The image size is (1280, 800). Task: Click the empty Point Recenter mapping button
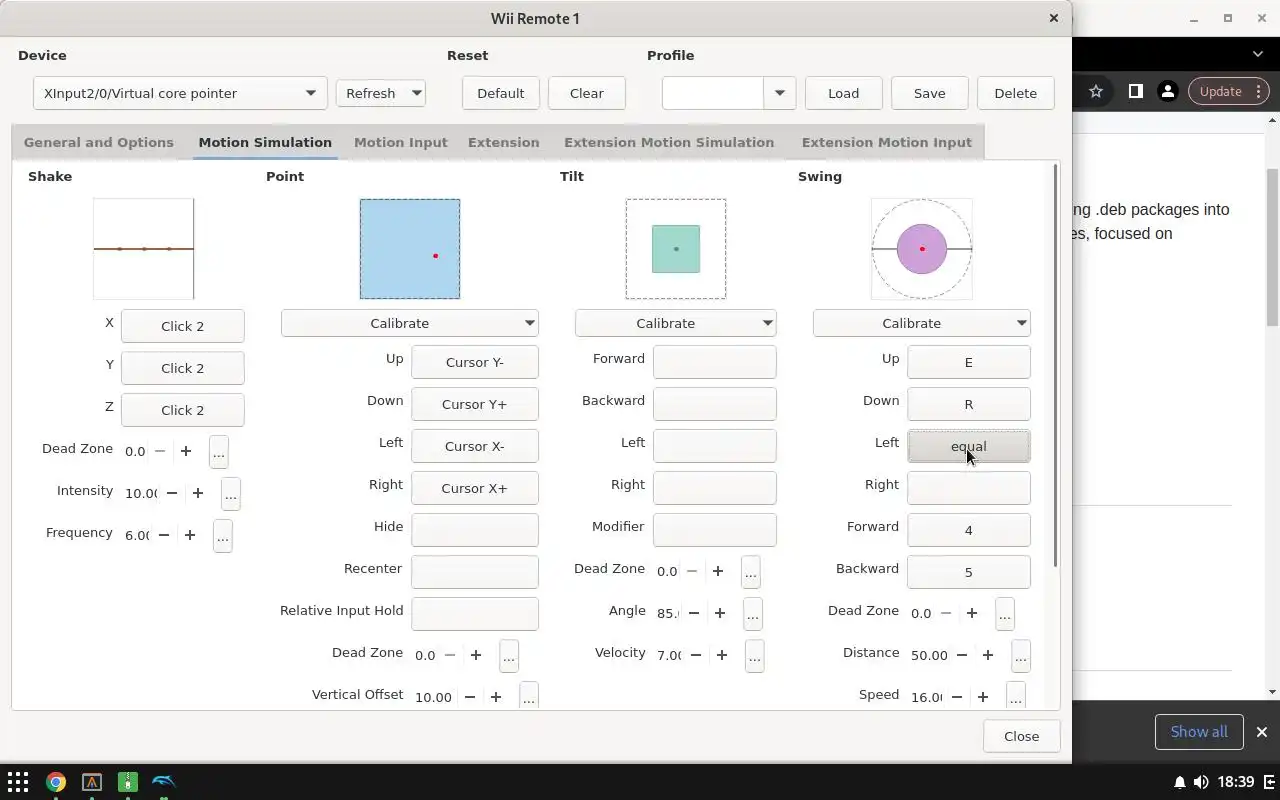475,572
